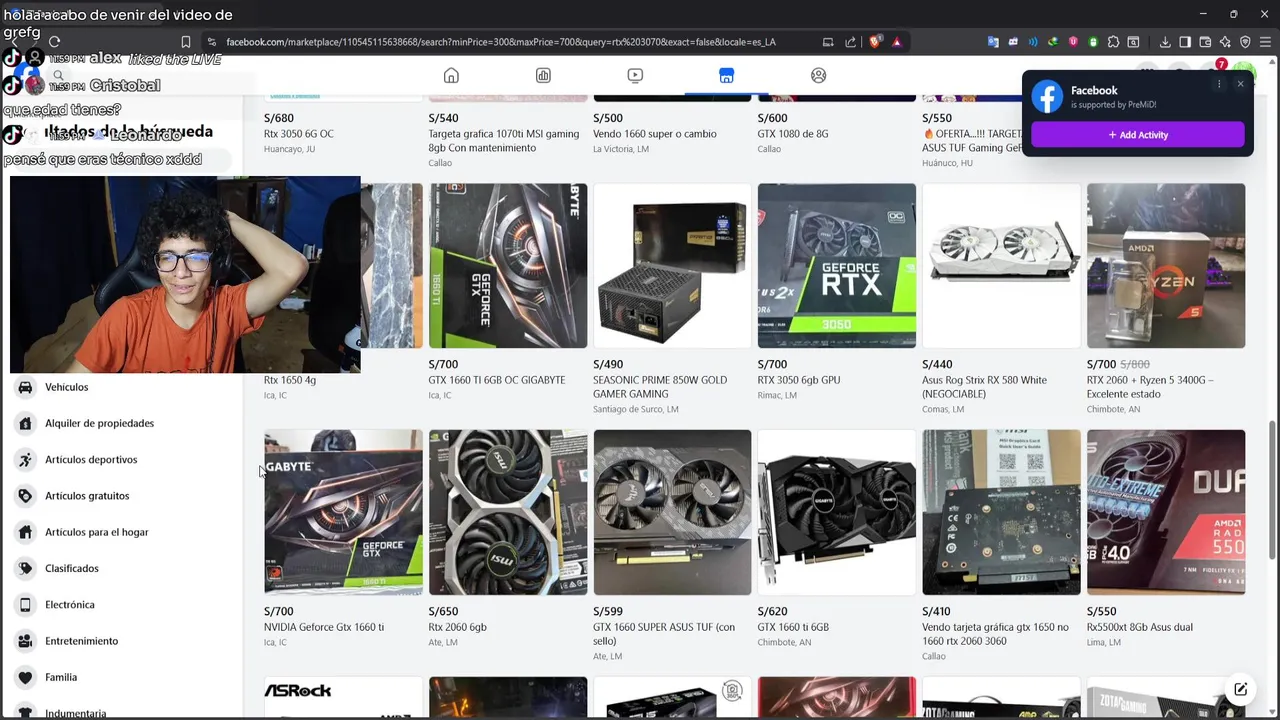Close the PreMiD Facebook popup
Image resolution: width=1280 pixels, height=720 pixels.
pyautogui.click(x=1240, y=84)
